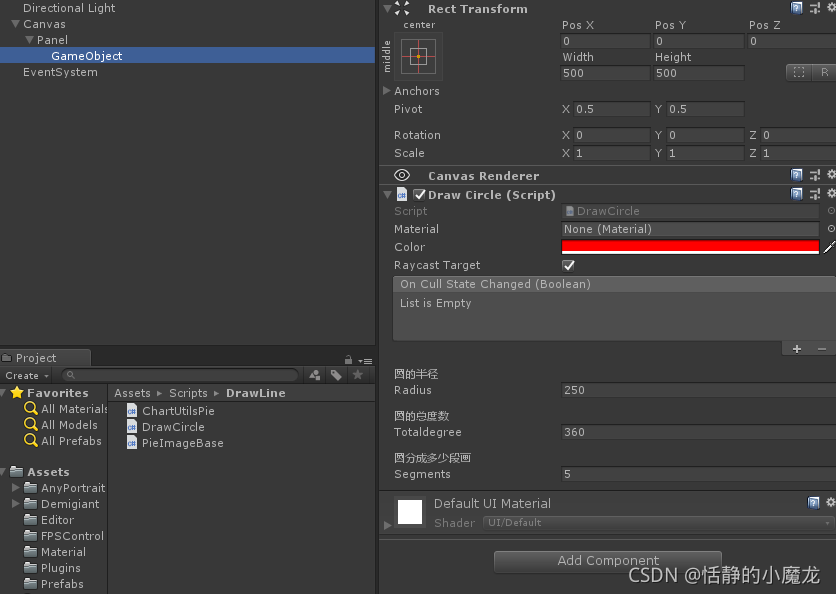Collapse Favorites section
This screenshot has height=594, width=836.
(x=3, y=393)
